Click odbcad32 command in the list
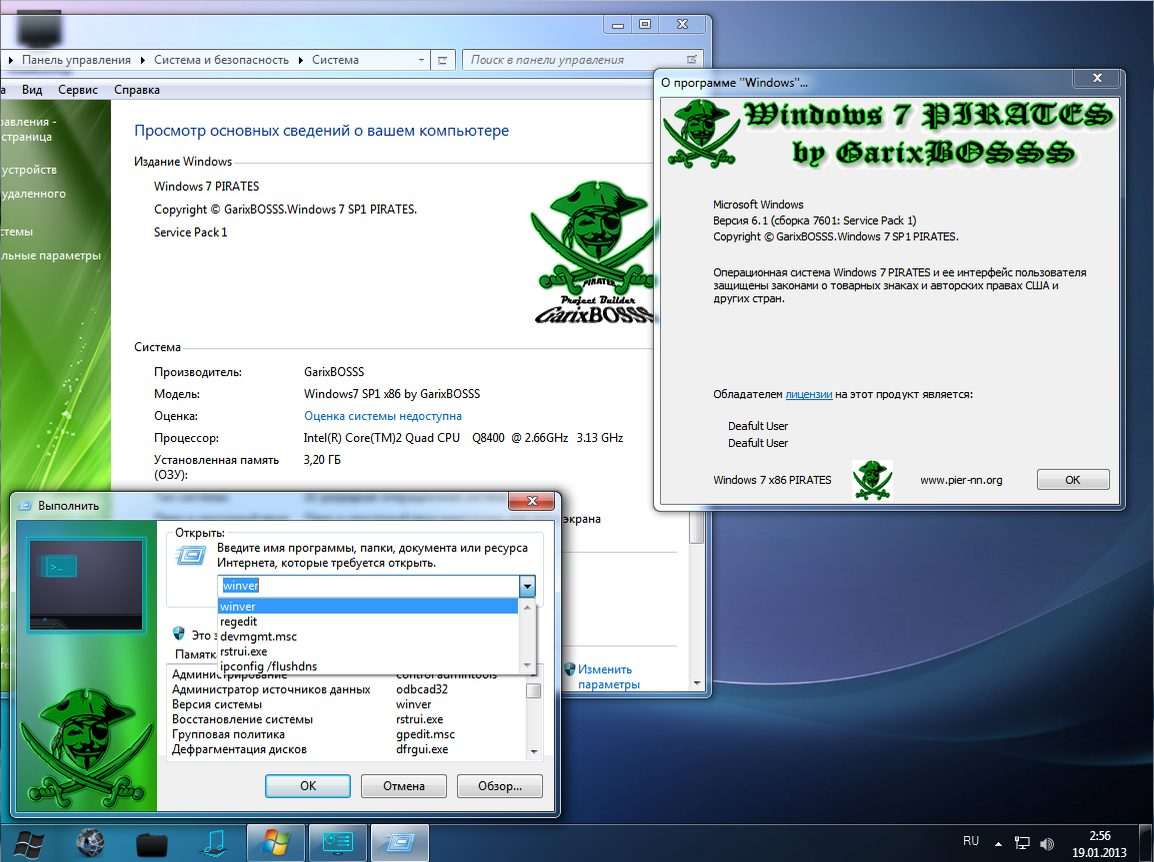 coord(422,690)
